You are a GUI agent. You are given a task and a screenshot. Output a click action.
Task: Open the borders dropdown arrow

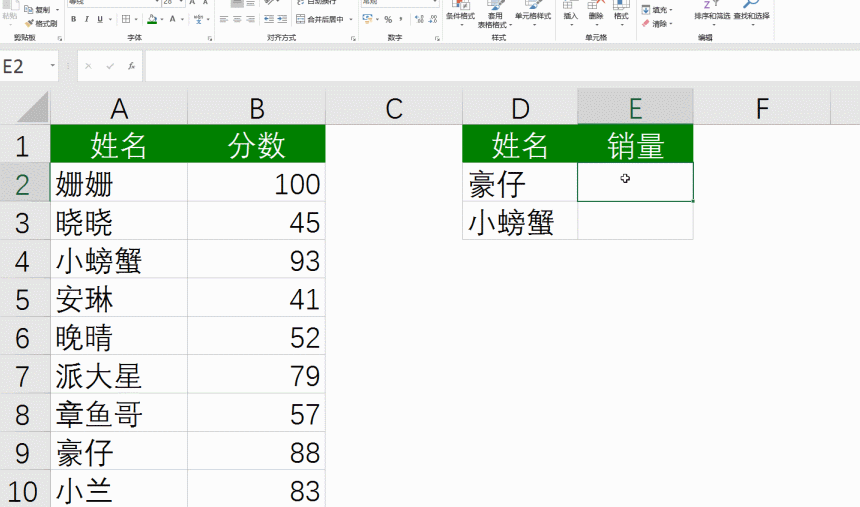[136, 19]
